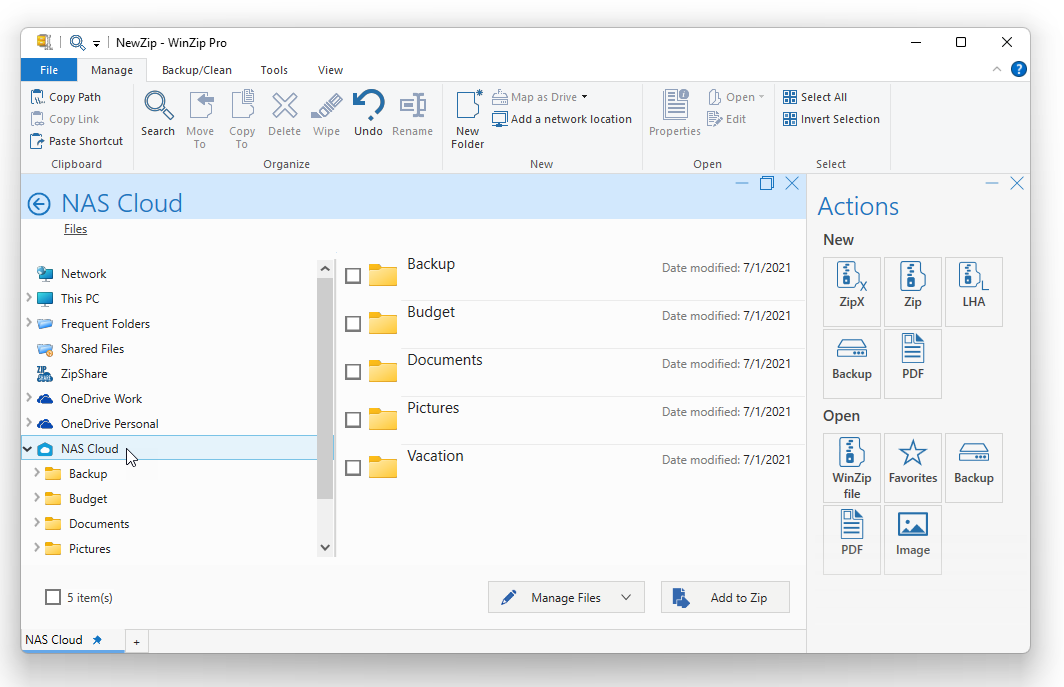Click the New Folder icon
Screen dimensions: 1064x687
click(467, 113)
